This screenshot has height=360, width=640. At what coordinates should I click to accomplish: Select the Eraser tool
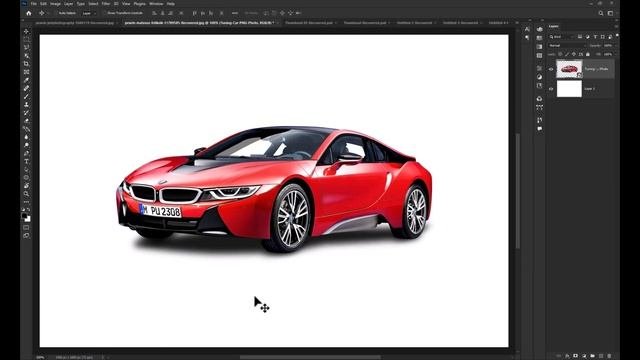(27, 121)
